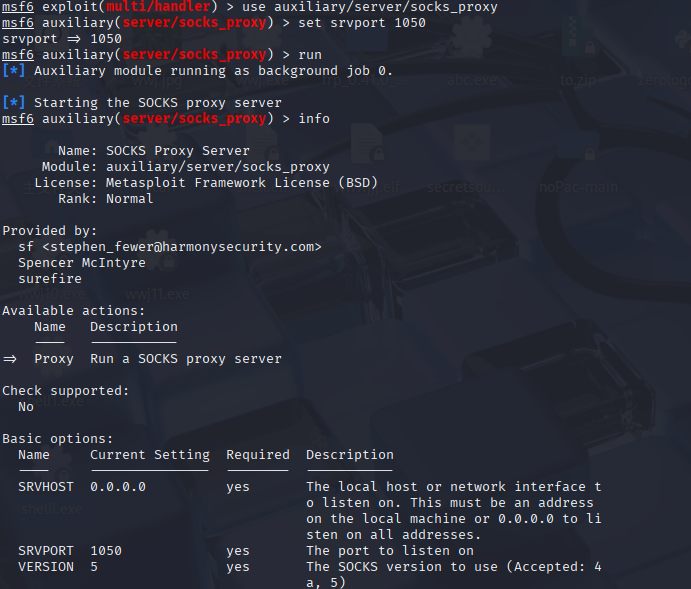Click the arrow beside the Proxy action
The height and width of the screenshot is (589, 691).
coord(10,359)
